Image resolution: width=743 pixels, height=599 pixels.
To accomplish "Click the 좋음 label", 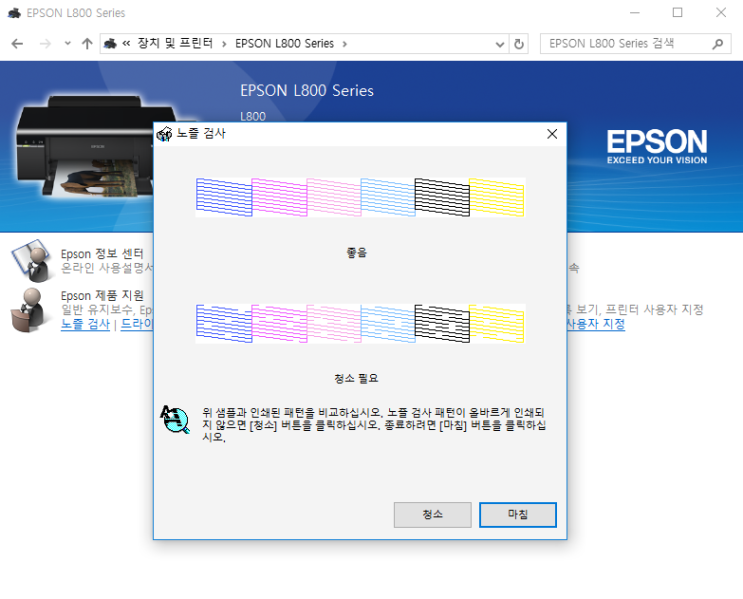I will 357,253.
